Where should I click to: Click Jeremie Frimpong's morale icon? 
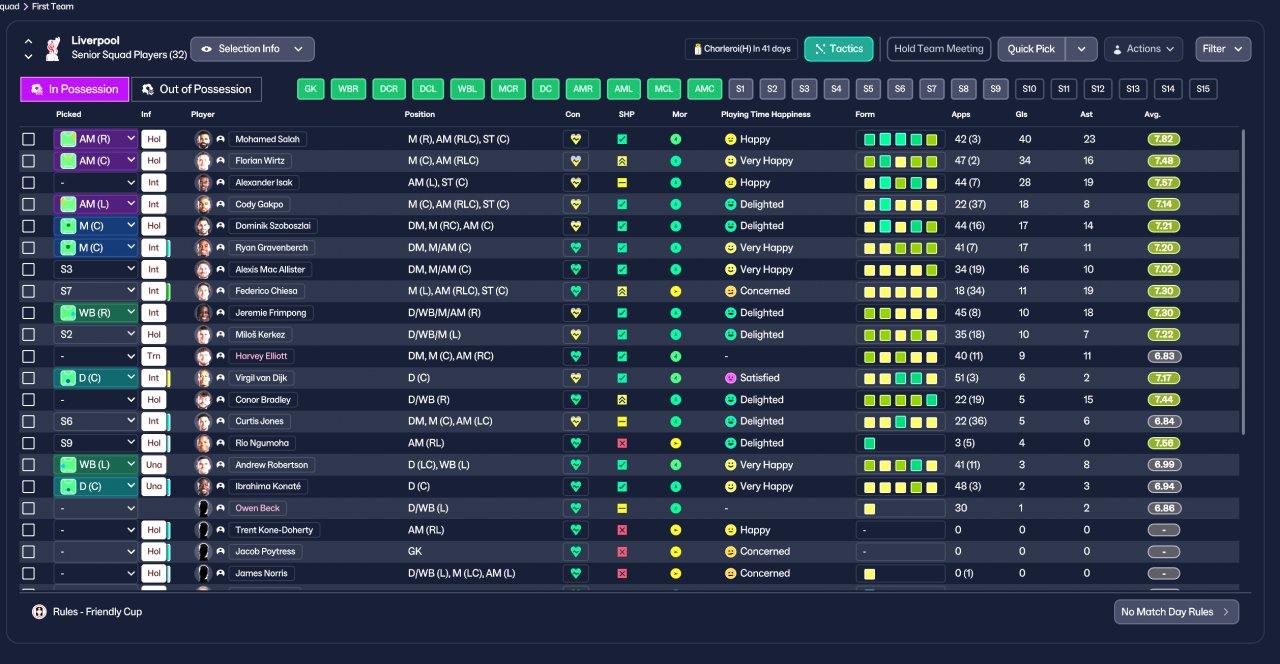(x=676, y=313)
